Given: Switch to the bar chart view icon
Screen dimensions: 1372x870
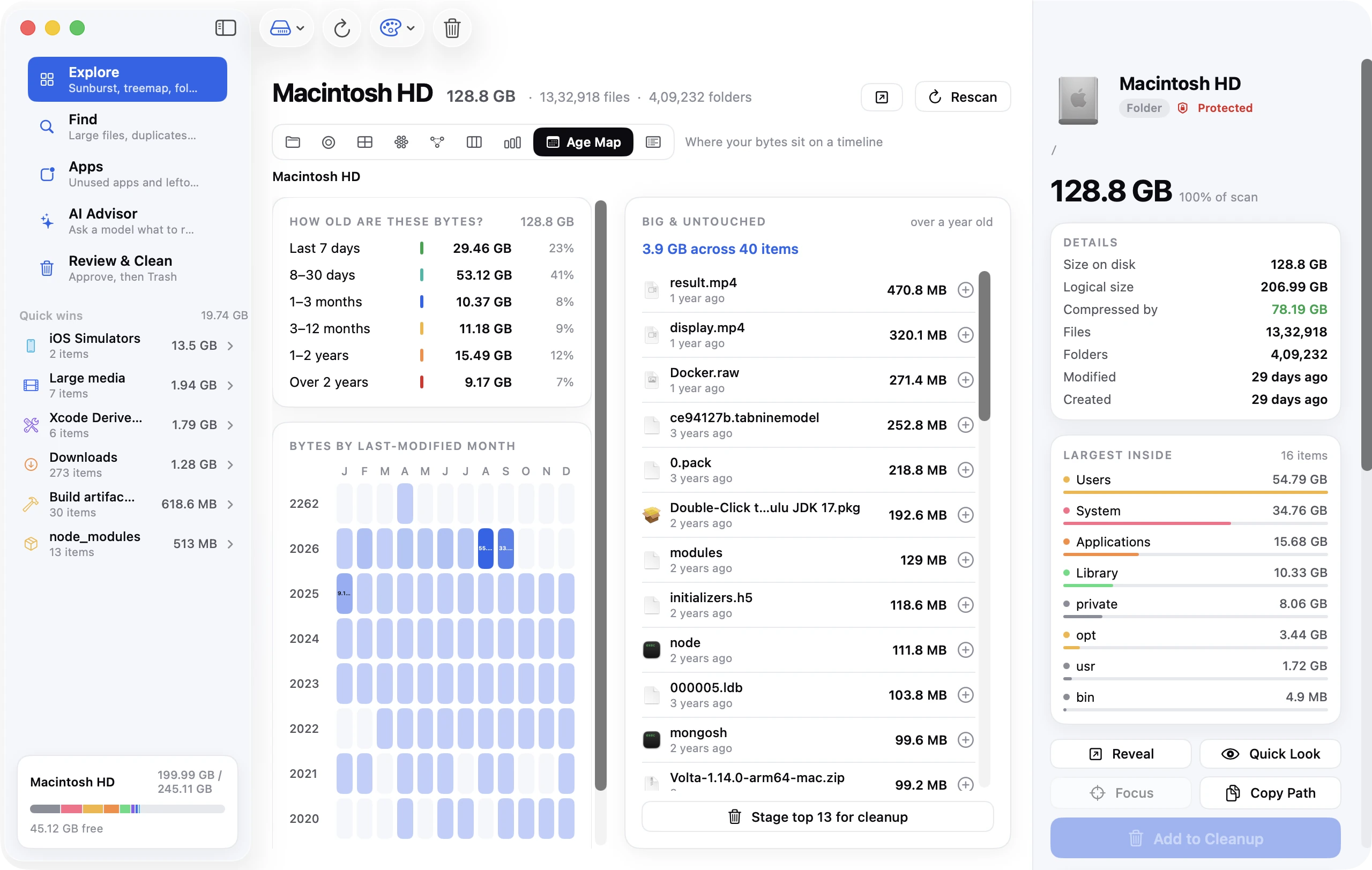Looking at the screenshot, I should click(512, 142).
